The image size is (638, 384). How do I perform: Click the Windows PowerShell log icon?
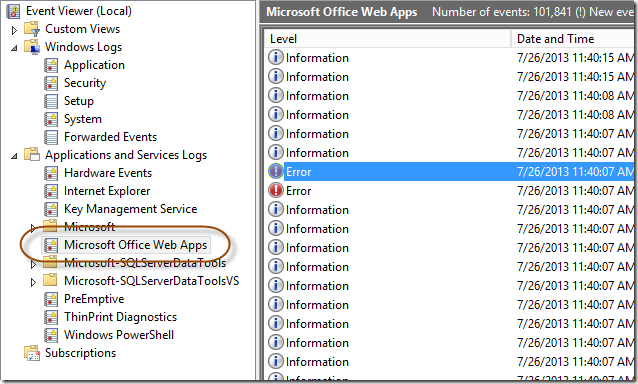(51, 335)
